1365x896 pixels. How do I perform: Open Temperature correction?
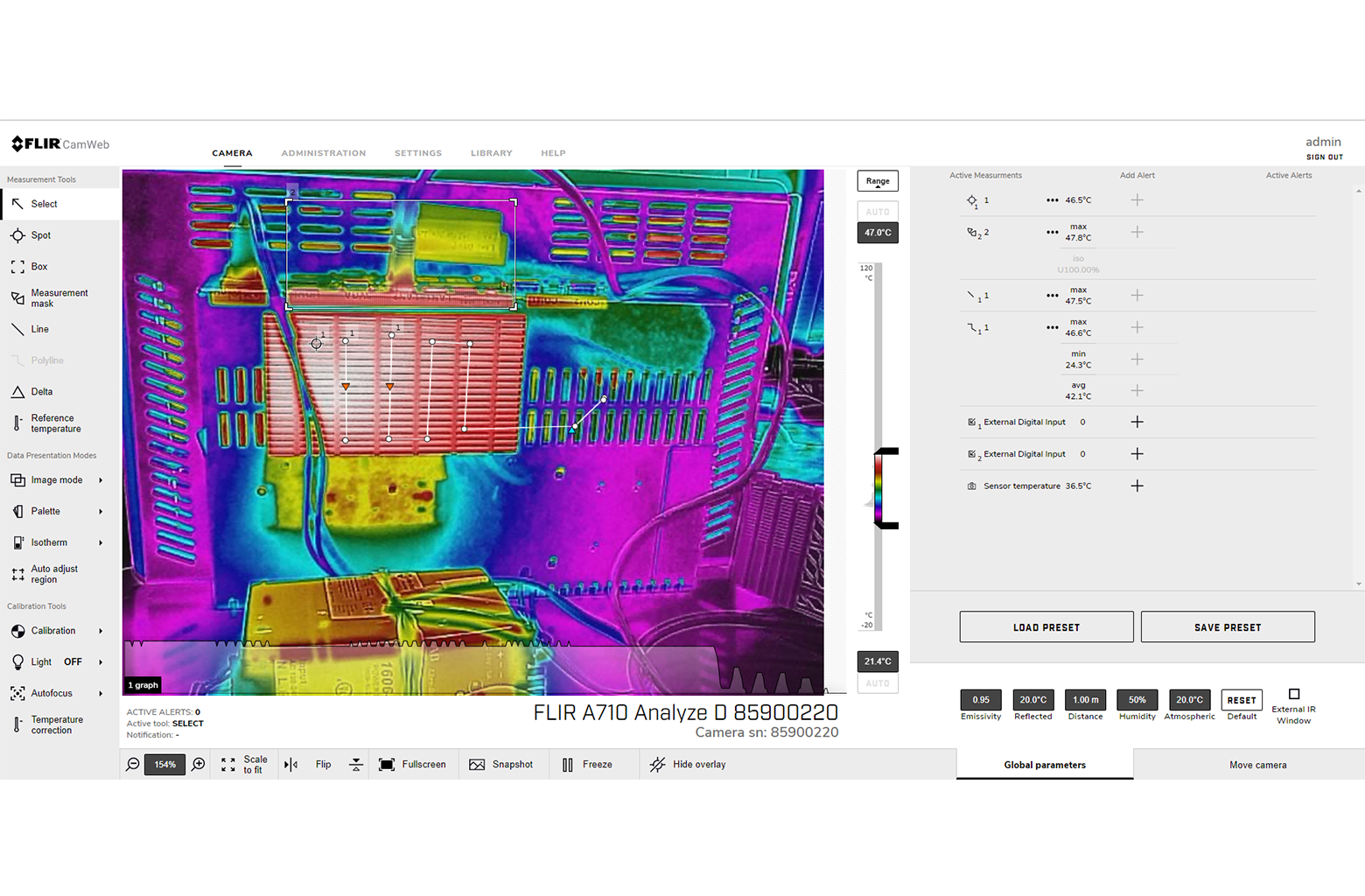coord(59,725)
